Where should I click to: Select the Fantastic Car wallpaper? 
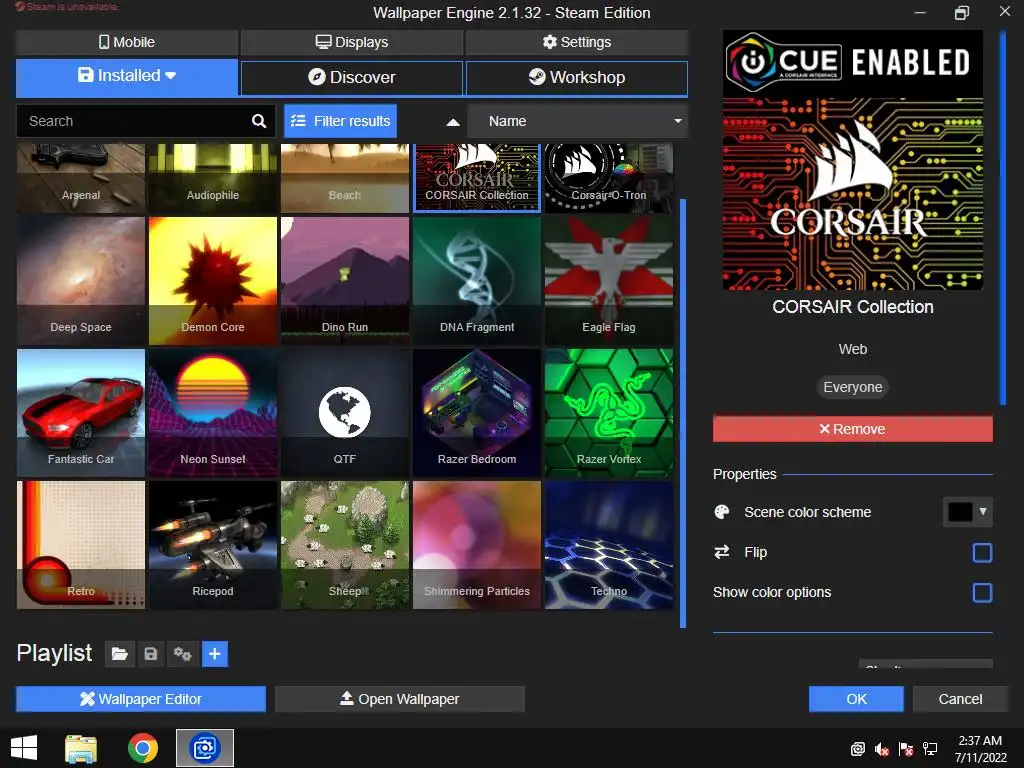point(81,413)
